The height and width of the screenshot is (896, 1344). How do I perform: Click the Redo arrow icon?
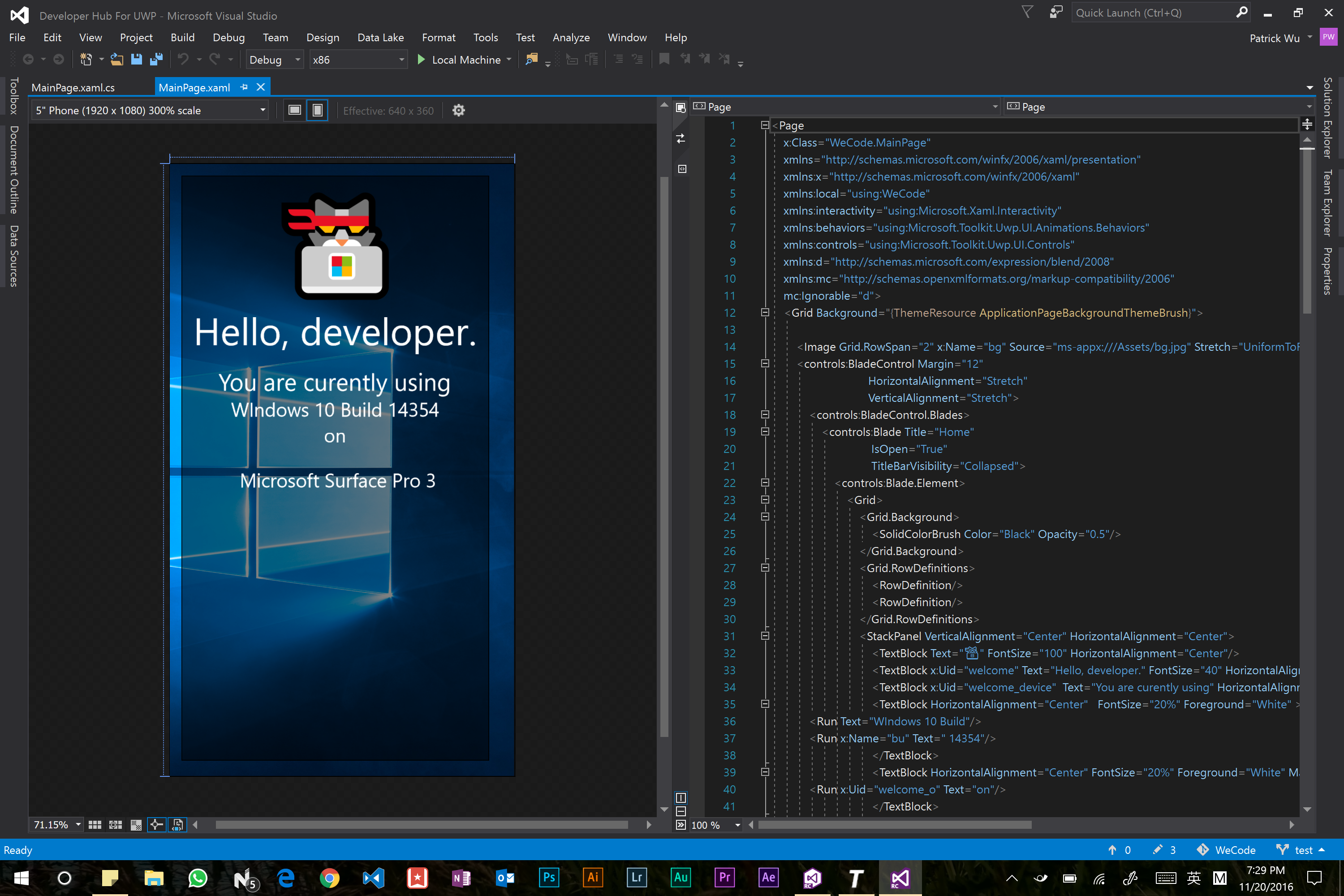[x=215, y=60]
